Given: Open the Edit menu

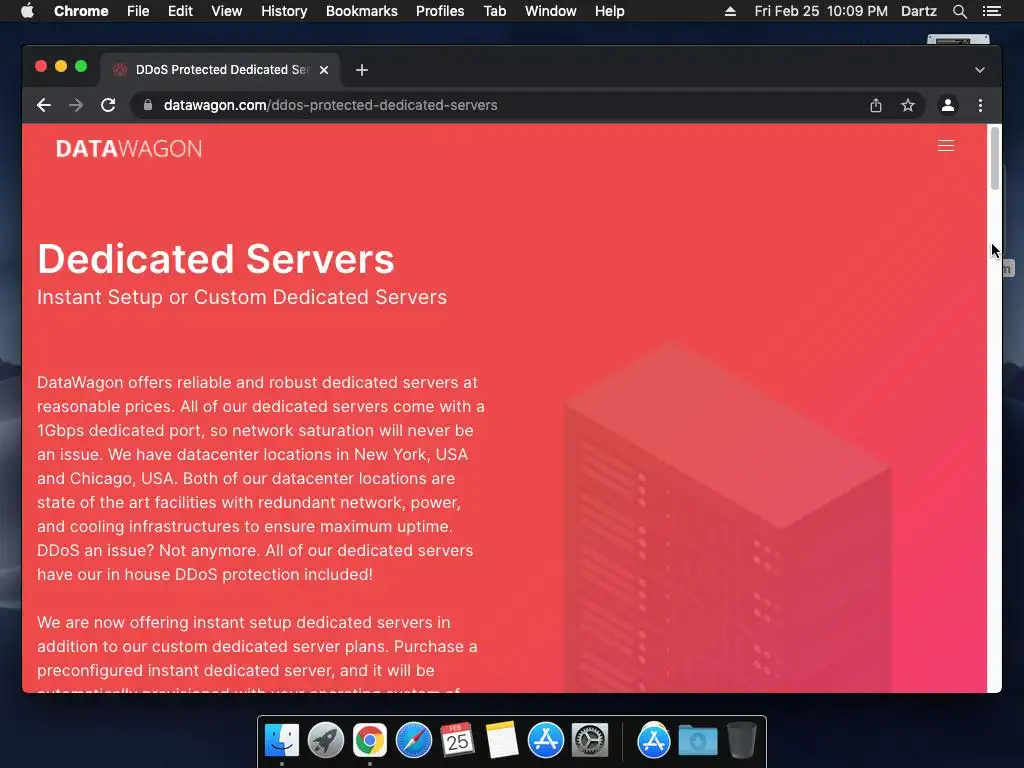Looking at the screenshot, I should point(180,11).
